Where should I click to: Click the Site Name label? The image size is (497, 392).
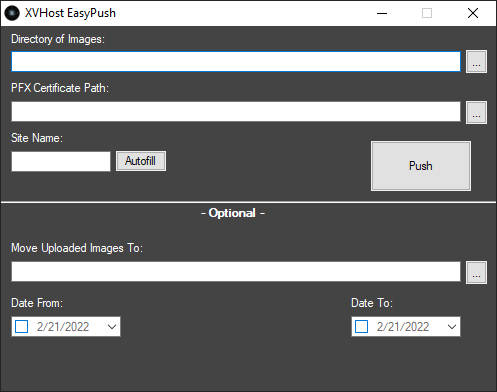click(37, 138)
